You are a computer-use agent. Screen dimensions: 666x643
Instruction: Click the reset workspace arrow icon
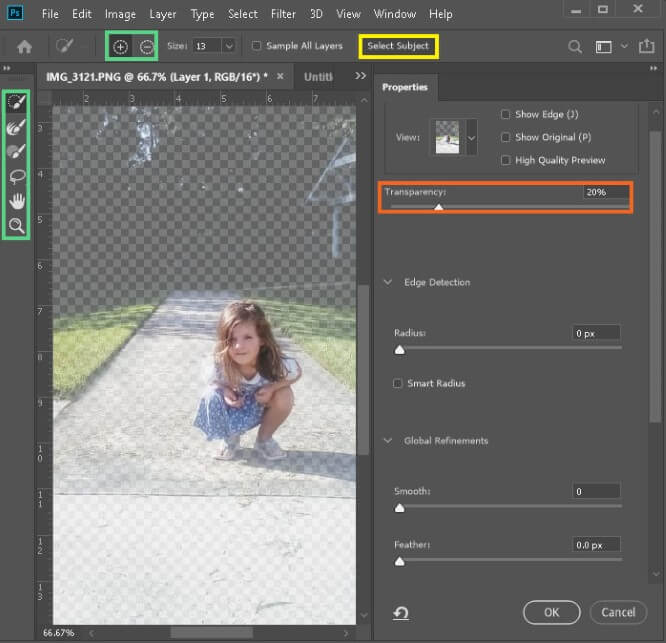[x=401, y=613]
